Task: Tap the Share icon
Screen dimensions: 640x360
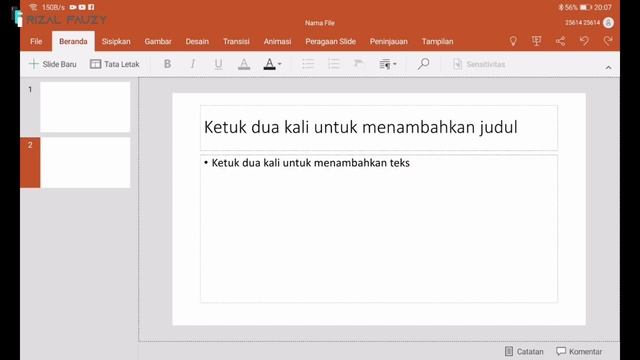Action: (560, 41)
